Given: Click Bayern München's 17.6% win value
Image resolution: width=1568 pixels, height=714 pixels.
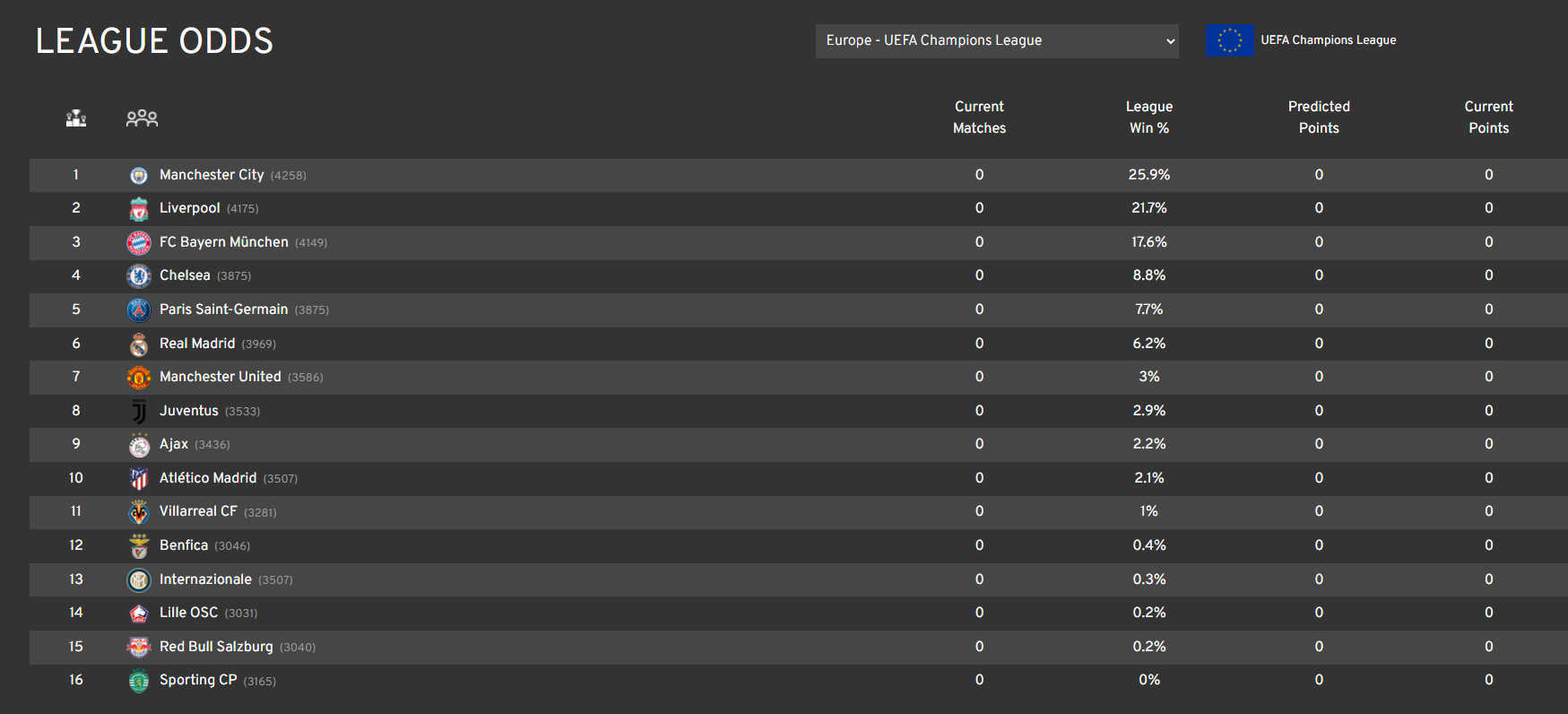Looking at the screenshot, I should (x=1149, y=242).
